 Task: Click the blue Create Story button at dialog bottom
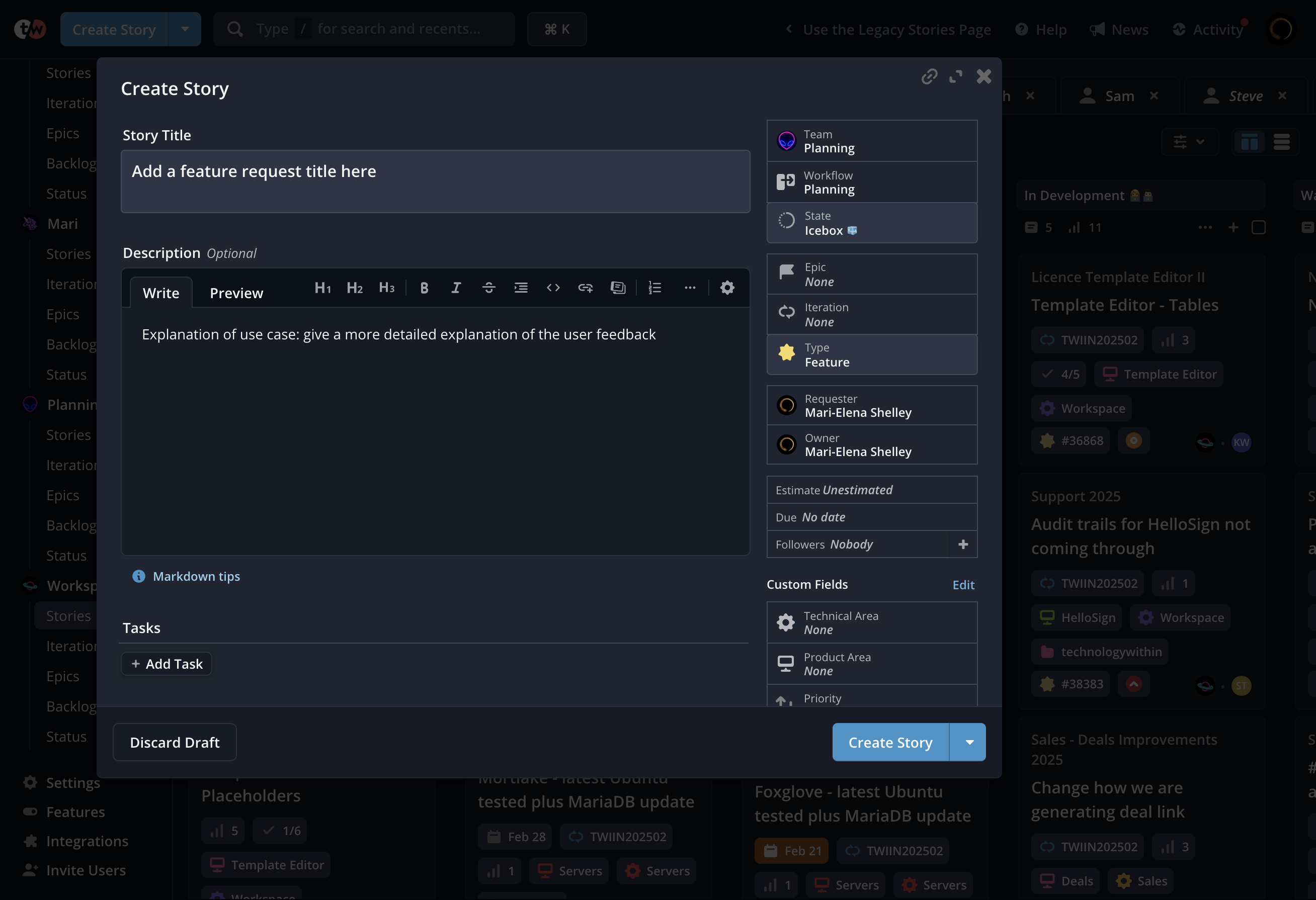[890, 742]
